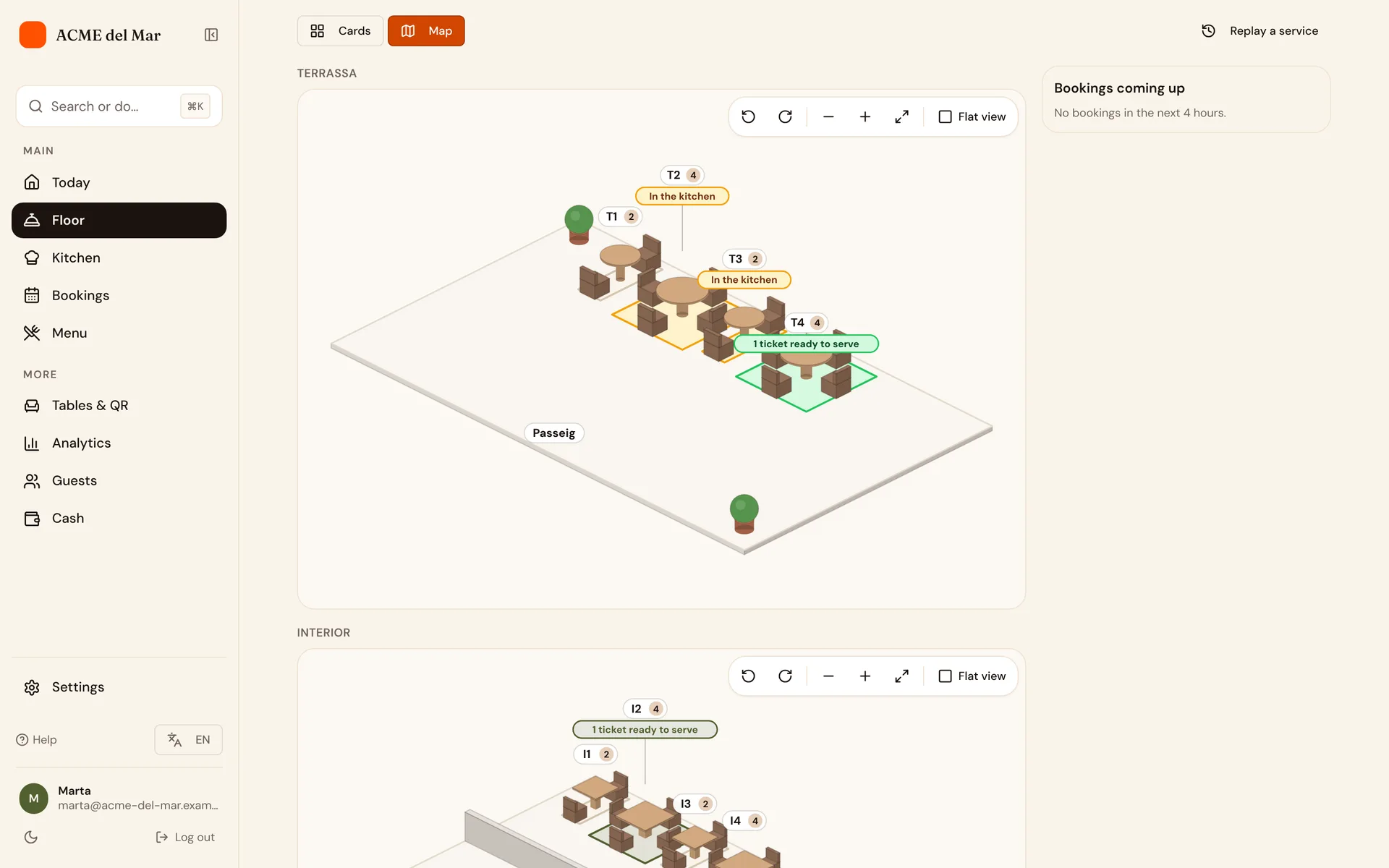
Task: Rotate Interior map clockwise
Action: 785,676
